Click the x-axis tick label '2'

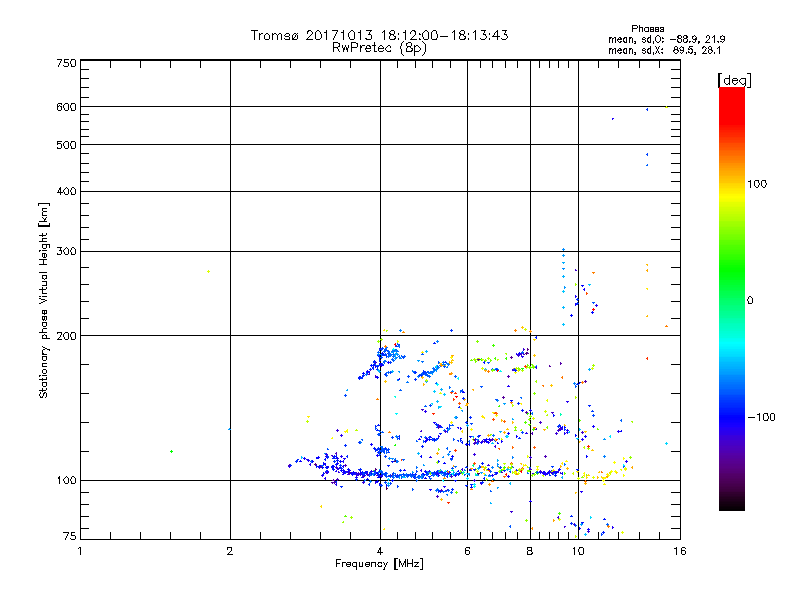pyautogui.click(x=230, y=551)
